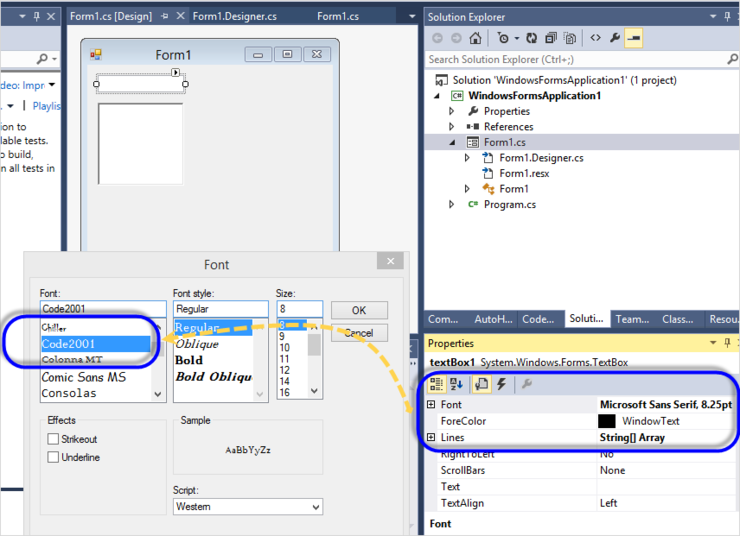The image size is (740, 536).
Task: Refresh the Solution Explorer tree
Action: pos(532,38)
